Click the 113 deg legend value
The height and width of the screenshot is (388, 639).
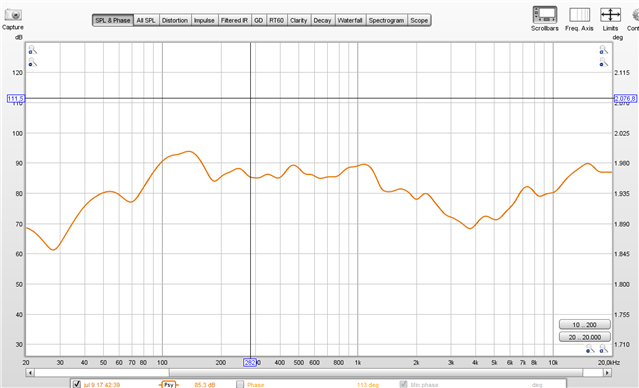coord(368,385)
